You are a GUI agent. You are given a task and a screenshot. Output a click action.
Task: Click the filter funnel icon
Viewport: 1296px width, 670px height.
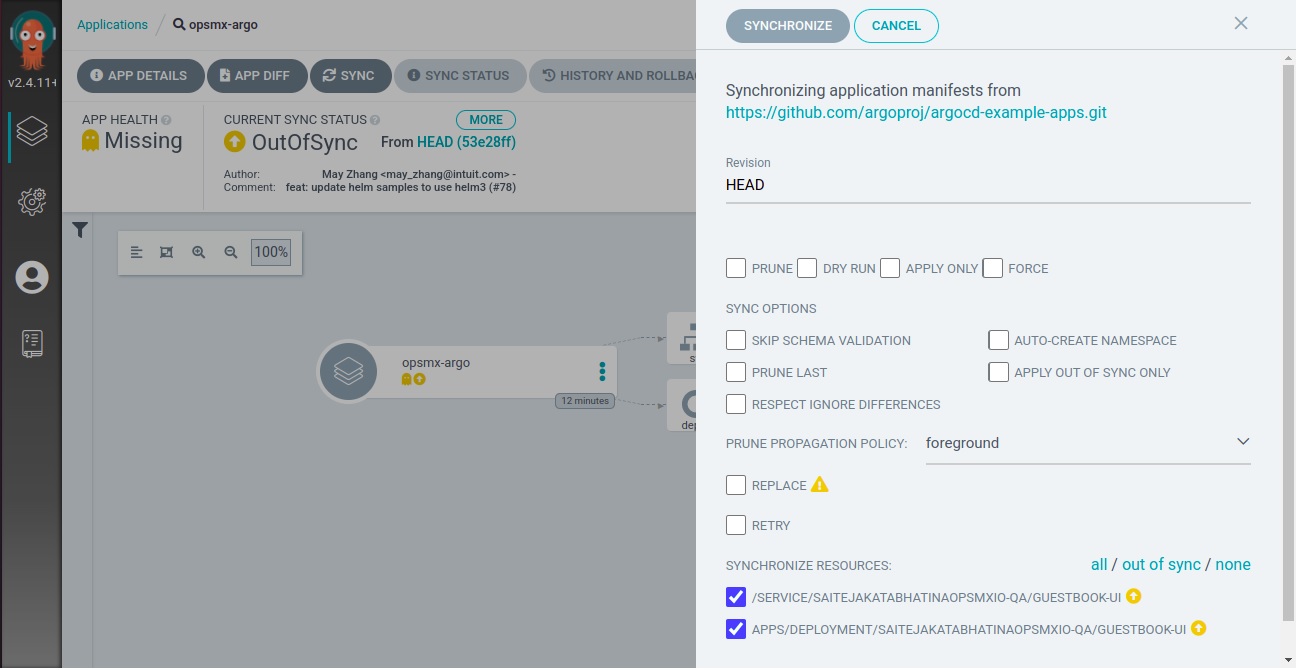point(80,231)
